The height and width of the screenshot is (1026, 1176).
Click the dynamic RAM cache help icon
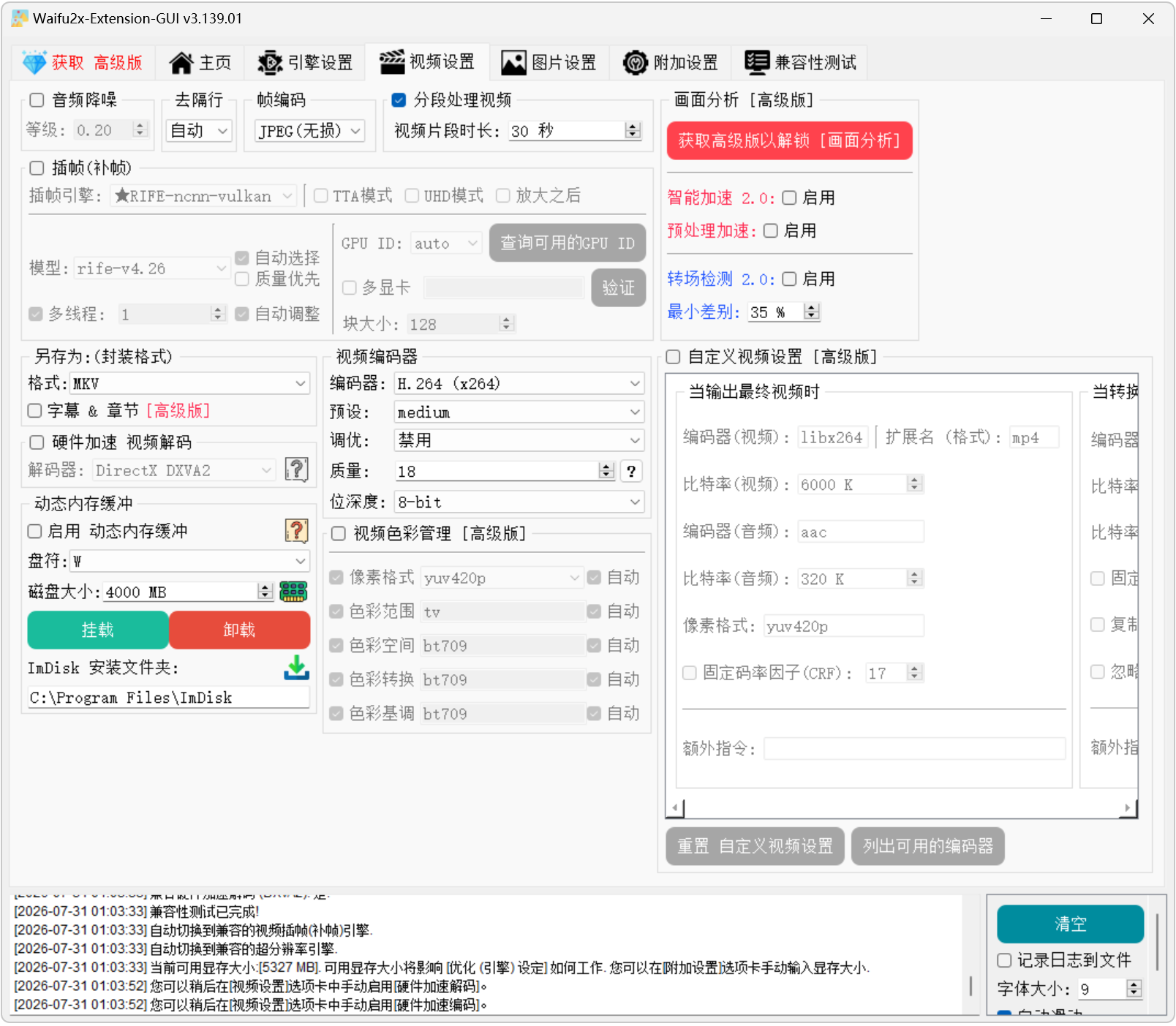point(296,531)
